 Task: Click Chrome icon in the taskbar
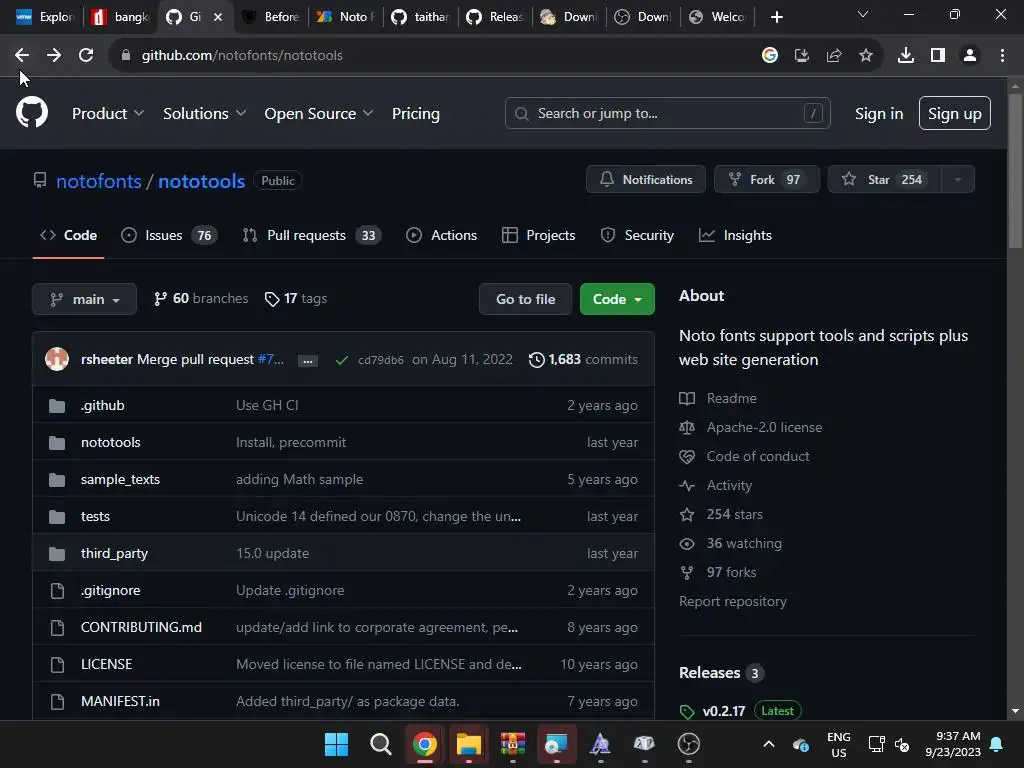click(424, 744)
